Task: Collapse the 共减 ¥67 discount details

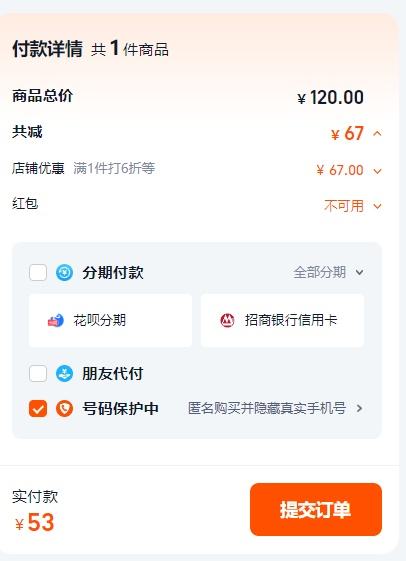Action: 377,134
